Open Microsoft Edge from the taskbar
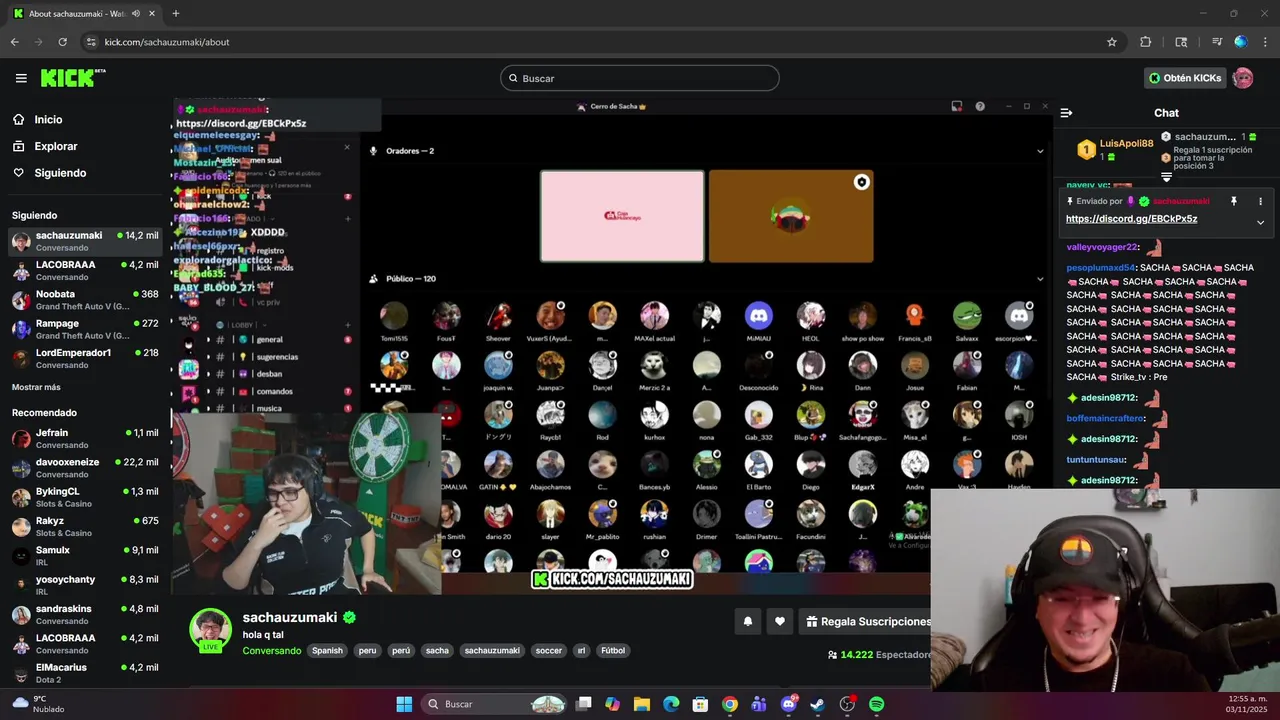The width and height of the screenshot is (1280, 720). 671,704
